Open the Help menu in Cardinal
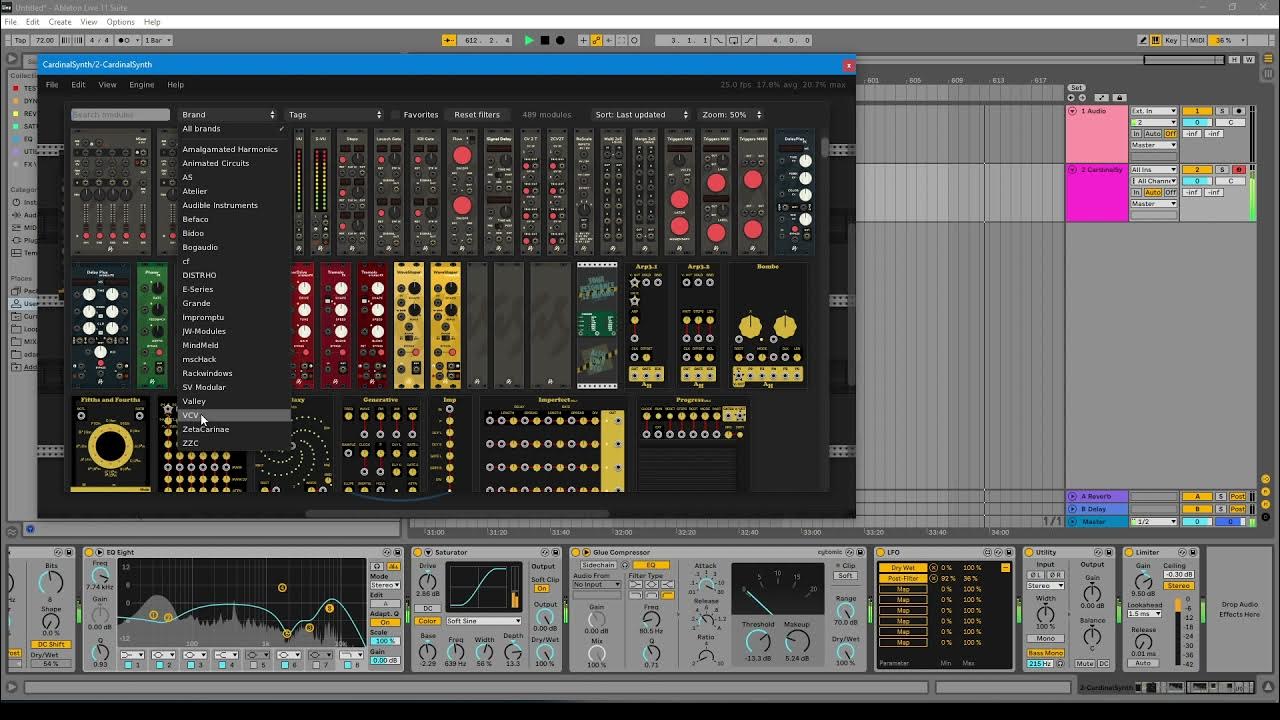 [x=175, y=85]
